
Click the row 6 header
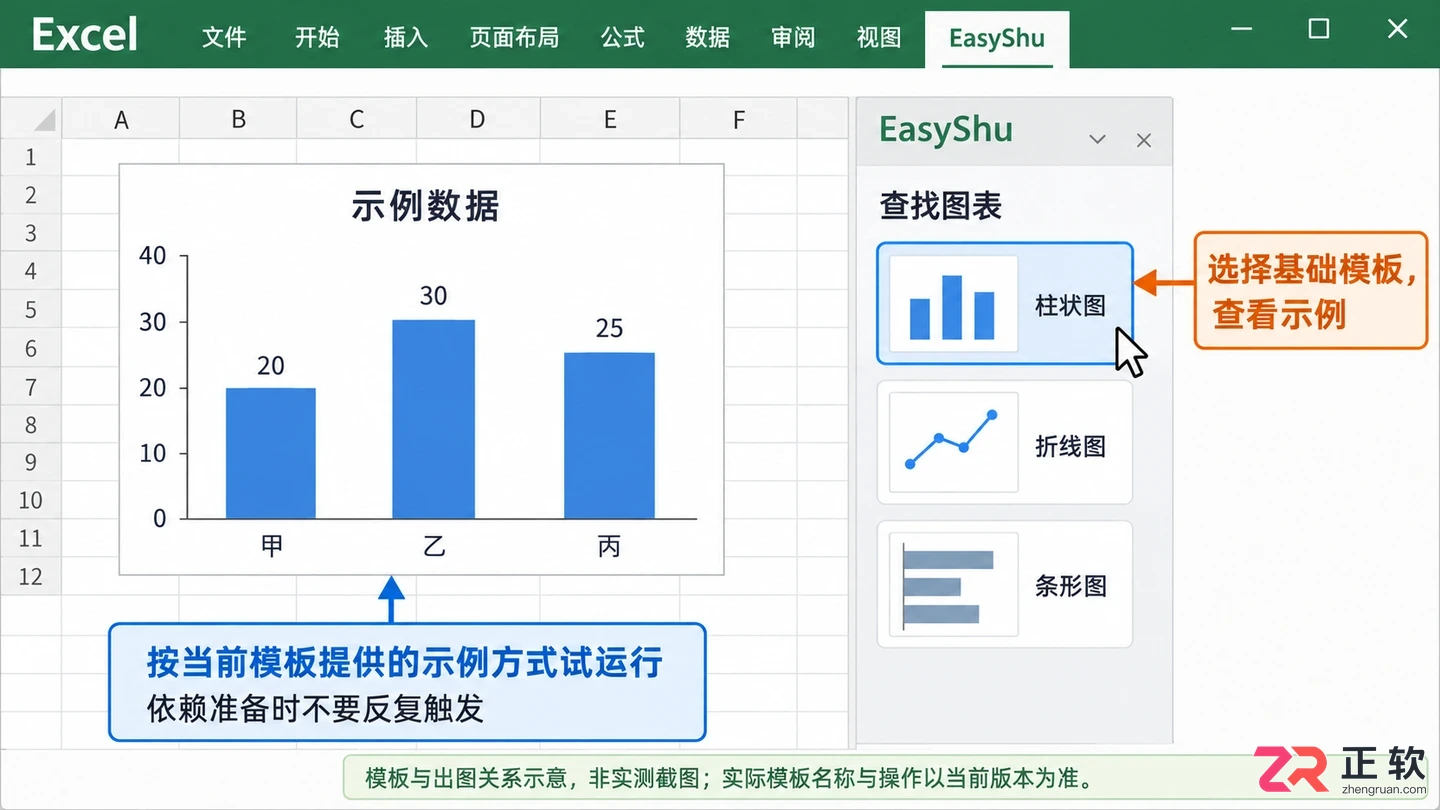[x=31, y=348]
